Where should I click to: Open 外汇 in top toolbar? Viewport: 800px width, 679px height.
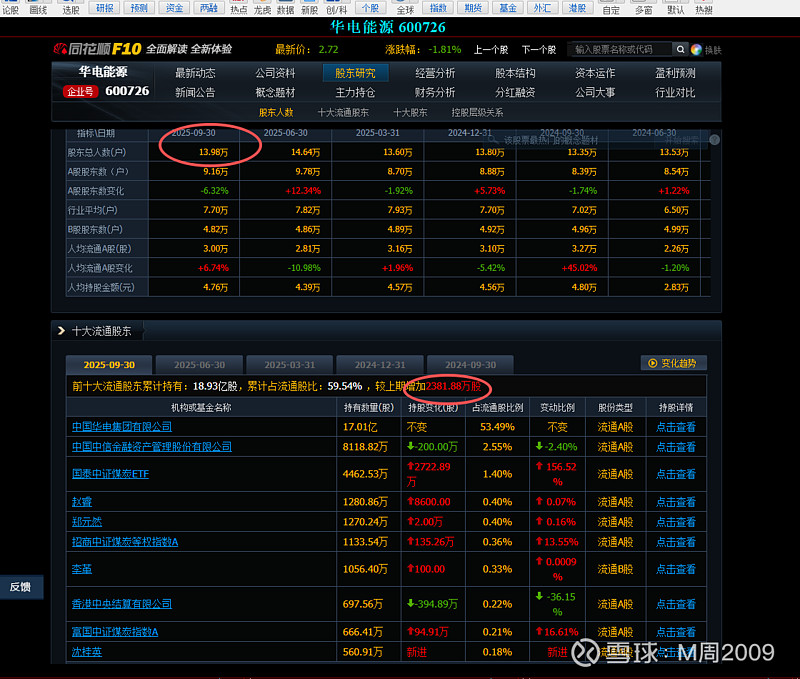(542, 8)
